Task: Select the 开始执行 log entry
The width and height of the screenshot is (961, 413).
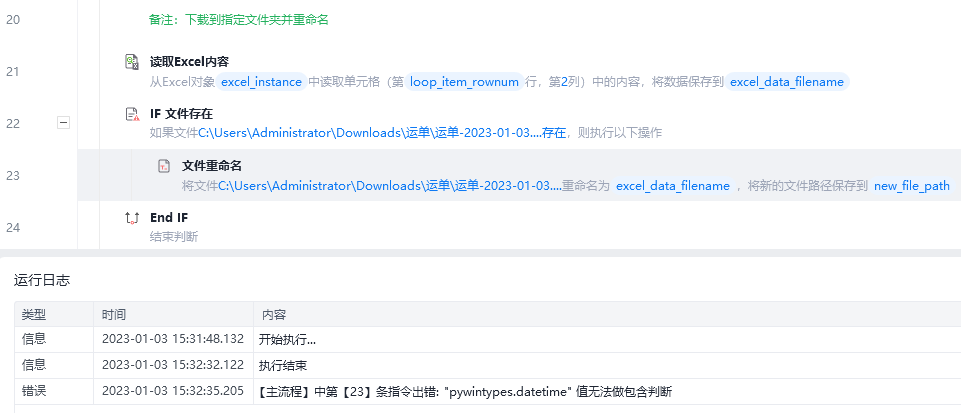Action: [487, 339]
